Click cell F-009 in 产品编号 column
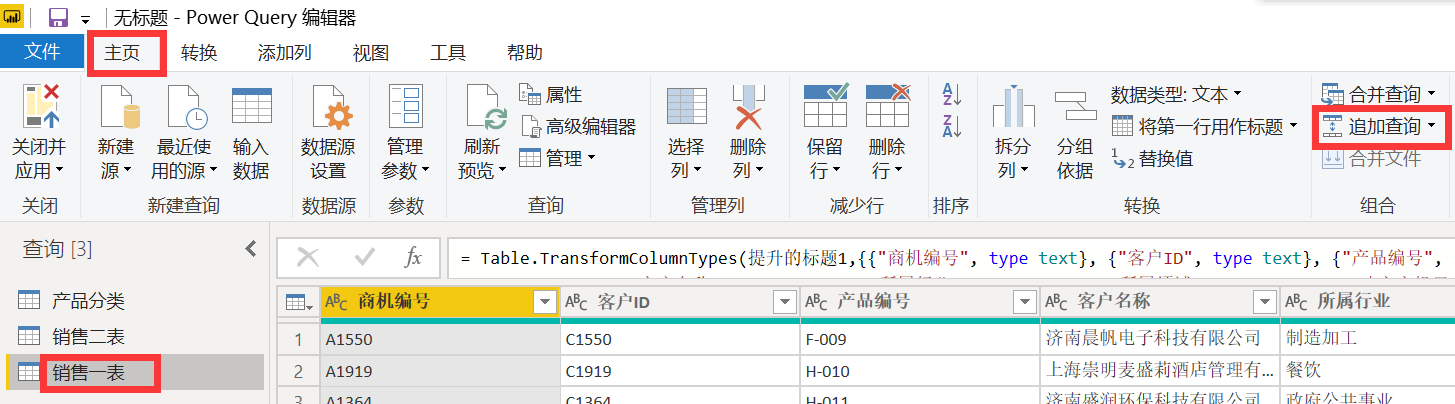 click(x=920, y=339)
